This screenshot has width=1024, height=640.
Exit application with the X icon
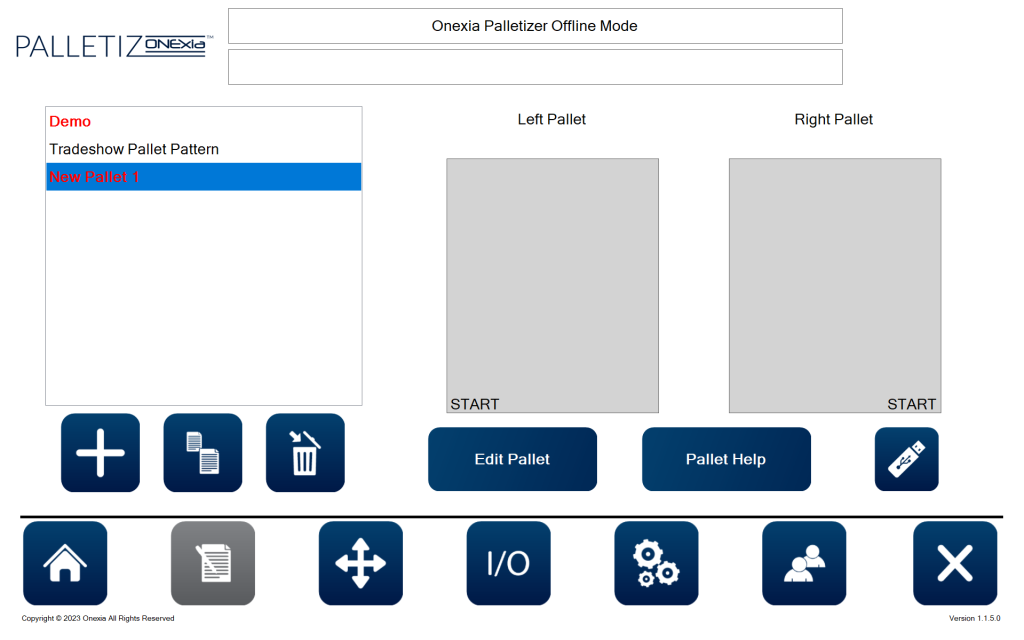[954, 563]
